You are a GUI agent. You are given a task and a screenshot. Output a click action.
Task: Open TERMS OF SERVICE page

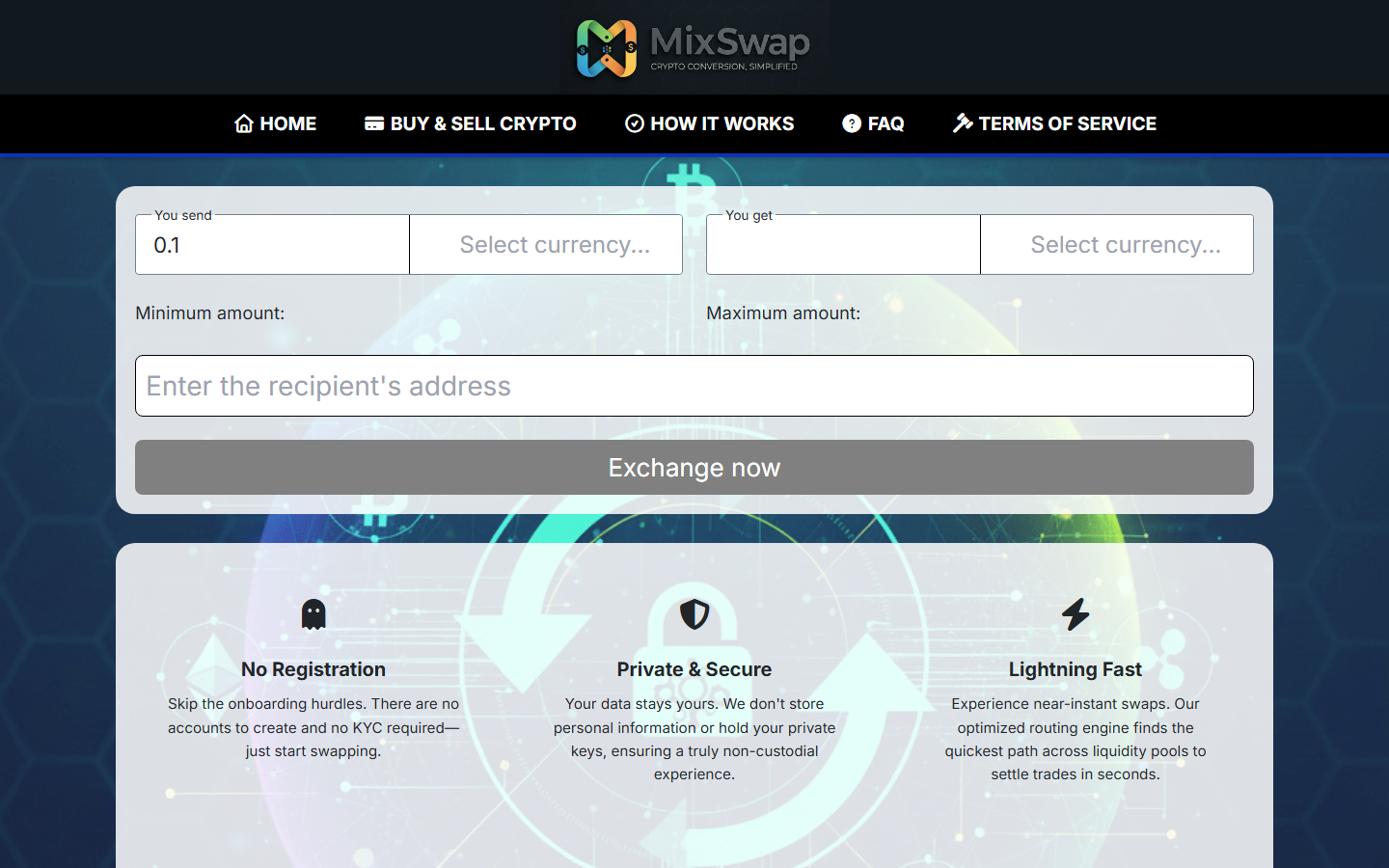[x=1054, y=123]
